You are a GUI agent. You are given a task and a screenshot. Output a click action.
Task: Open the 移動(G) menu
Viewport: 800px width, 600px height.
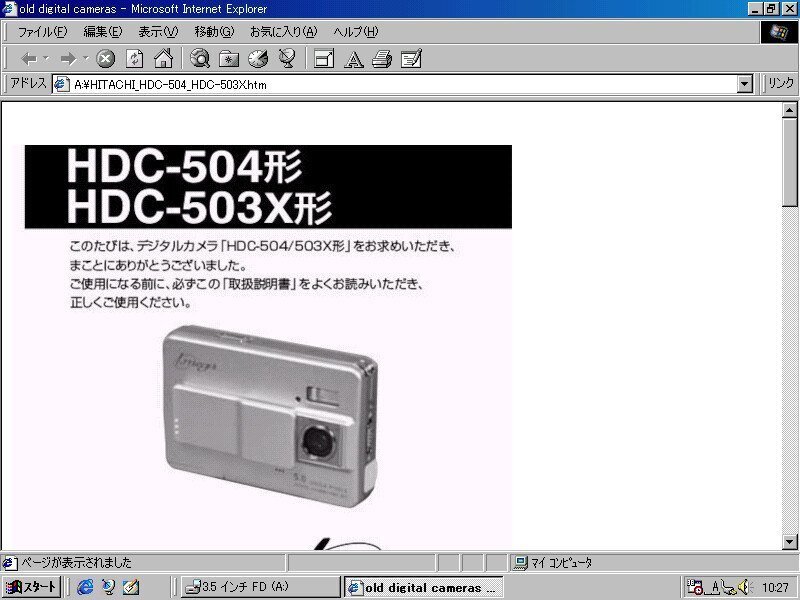pyautogui.click(x=214, y=32)
